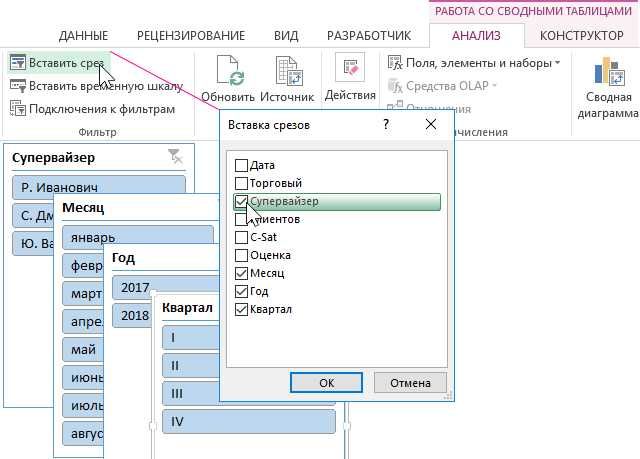Select Р. Иванович in Супервайзер slicer
The height and width of the screenshot is (459, 640).
(99, 187)
